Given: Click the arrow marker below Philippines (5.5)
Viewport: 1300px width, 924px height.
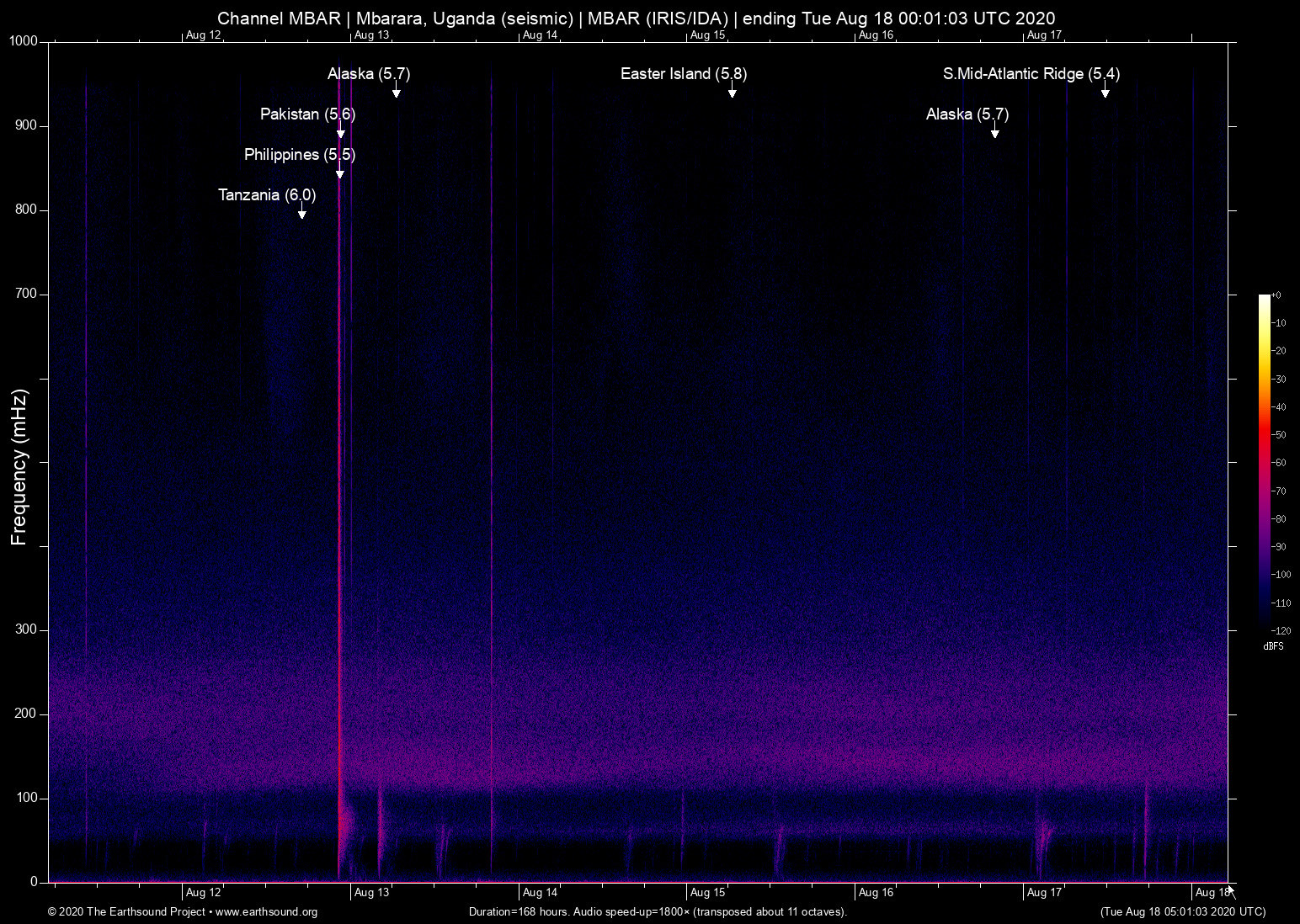Looking at the screenshot, I should pos(340,173).
